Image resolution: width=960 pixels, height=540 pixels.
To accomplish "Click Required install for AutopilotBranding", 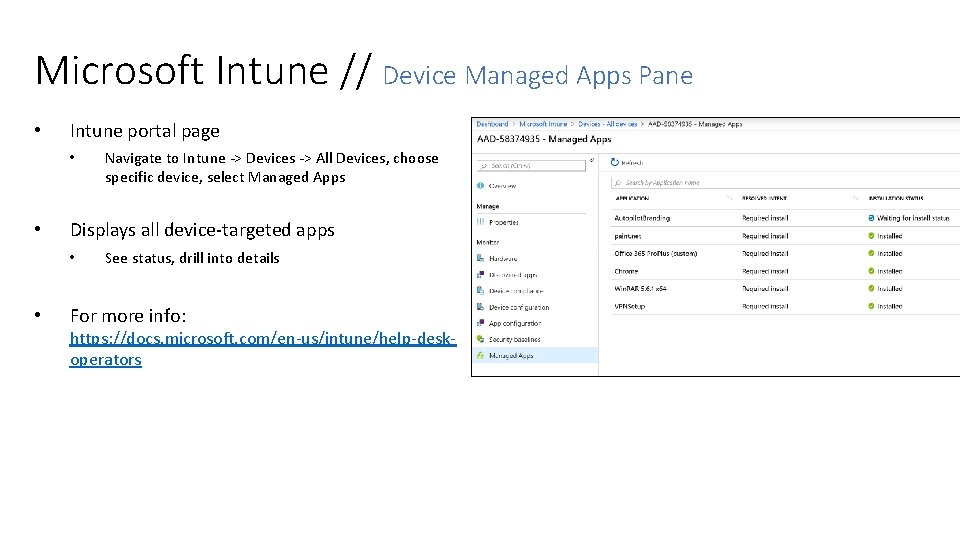I will point(765,218).
